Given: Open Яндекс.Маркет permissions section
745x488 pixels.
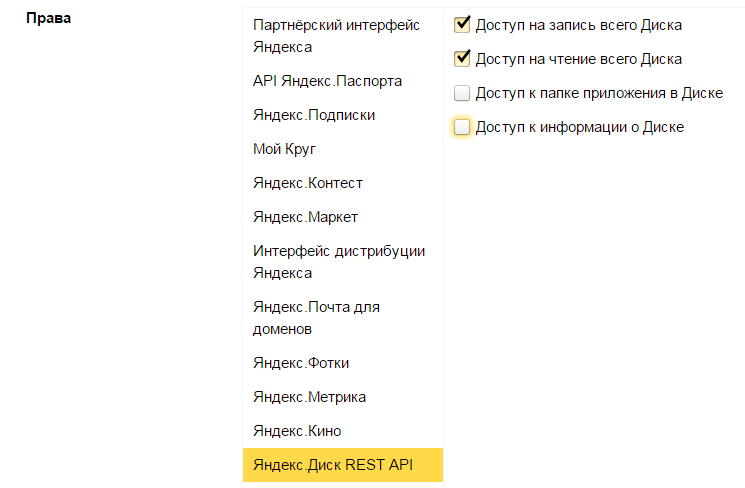Looking at the screenshot, I should click(x=305, y=217).
